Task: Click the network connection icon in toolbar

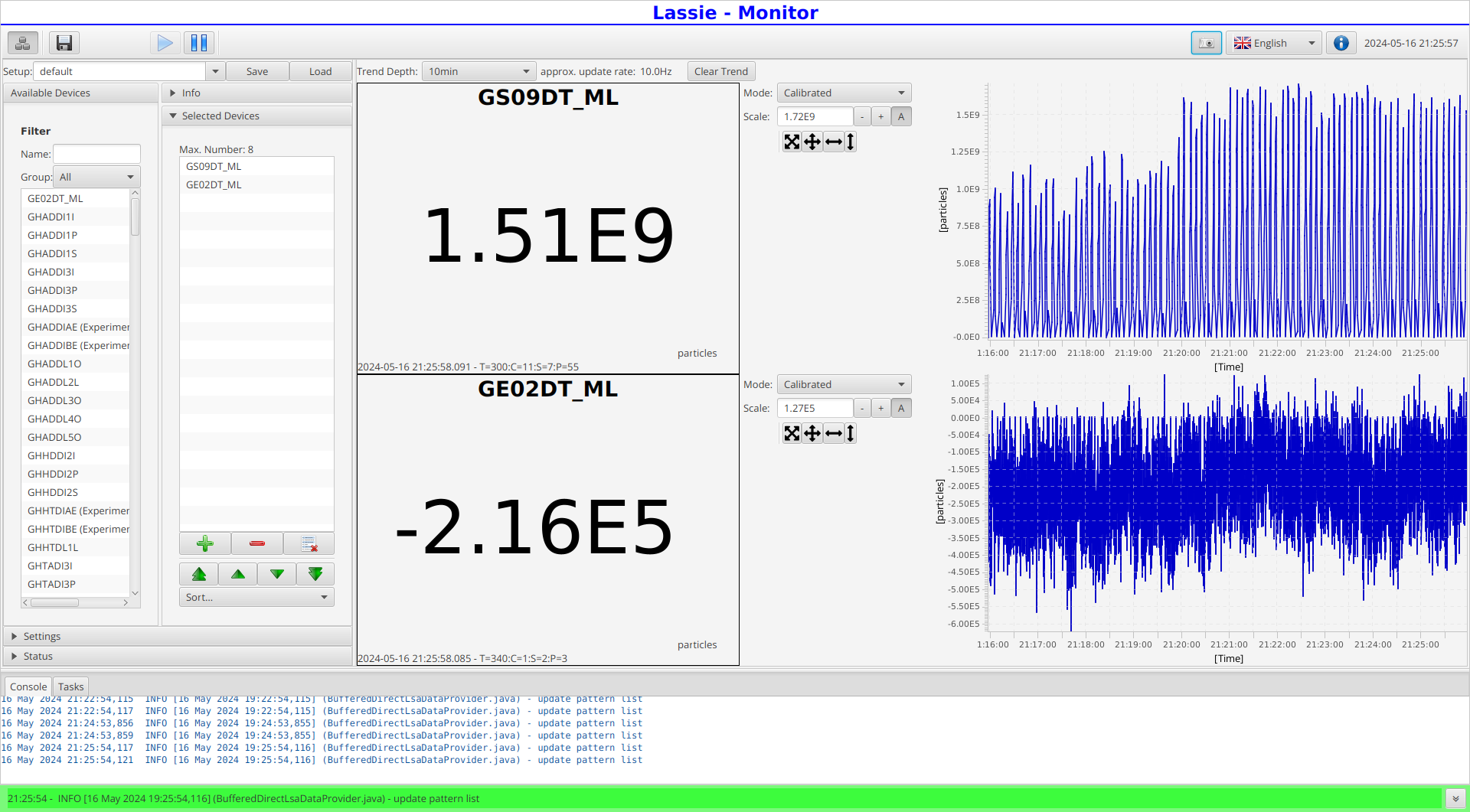Action: point(23,43)
